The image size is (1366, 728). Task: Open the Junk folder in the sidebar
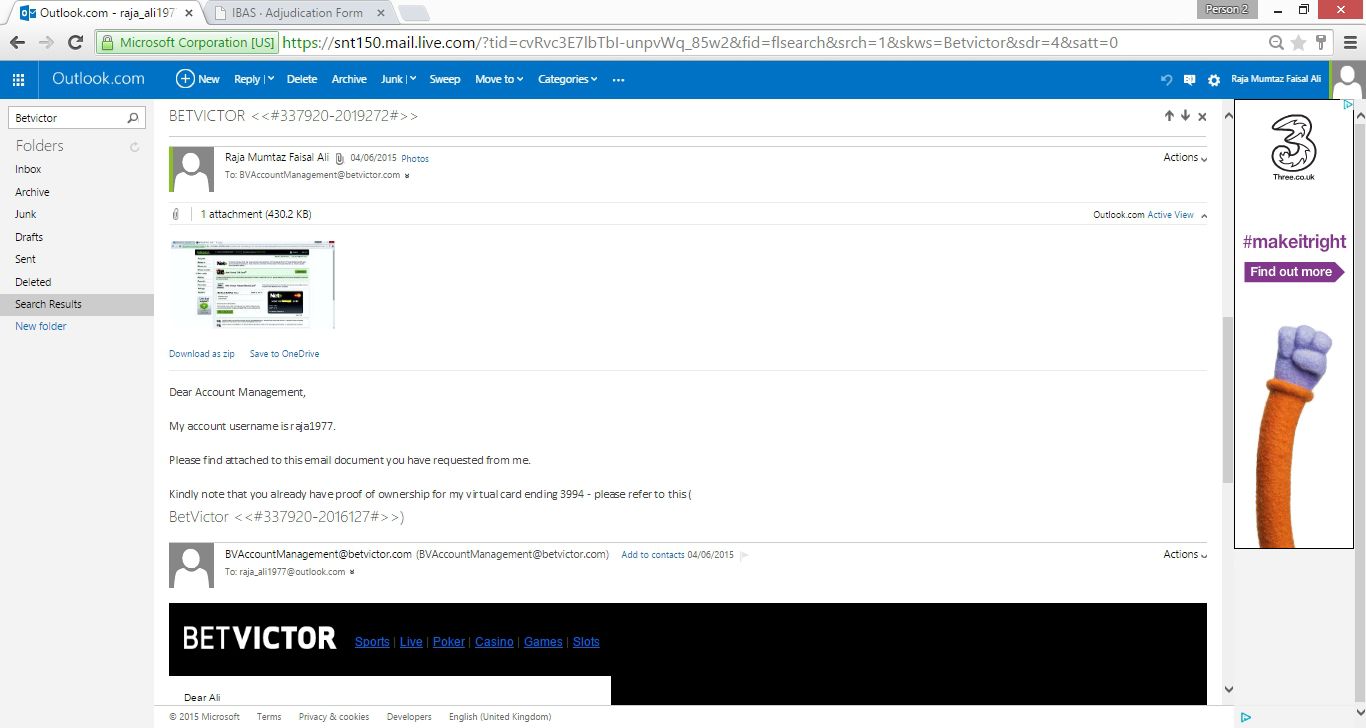coord(25,214)
